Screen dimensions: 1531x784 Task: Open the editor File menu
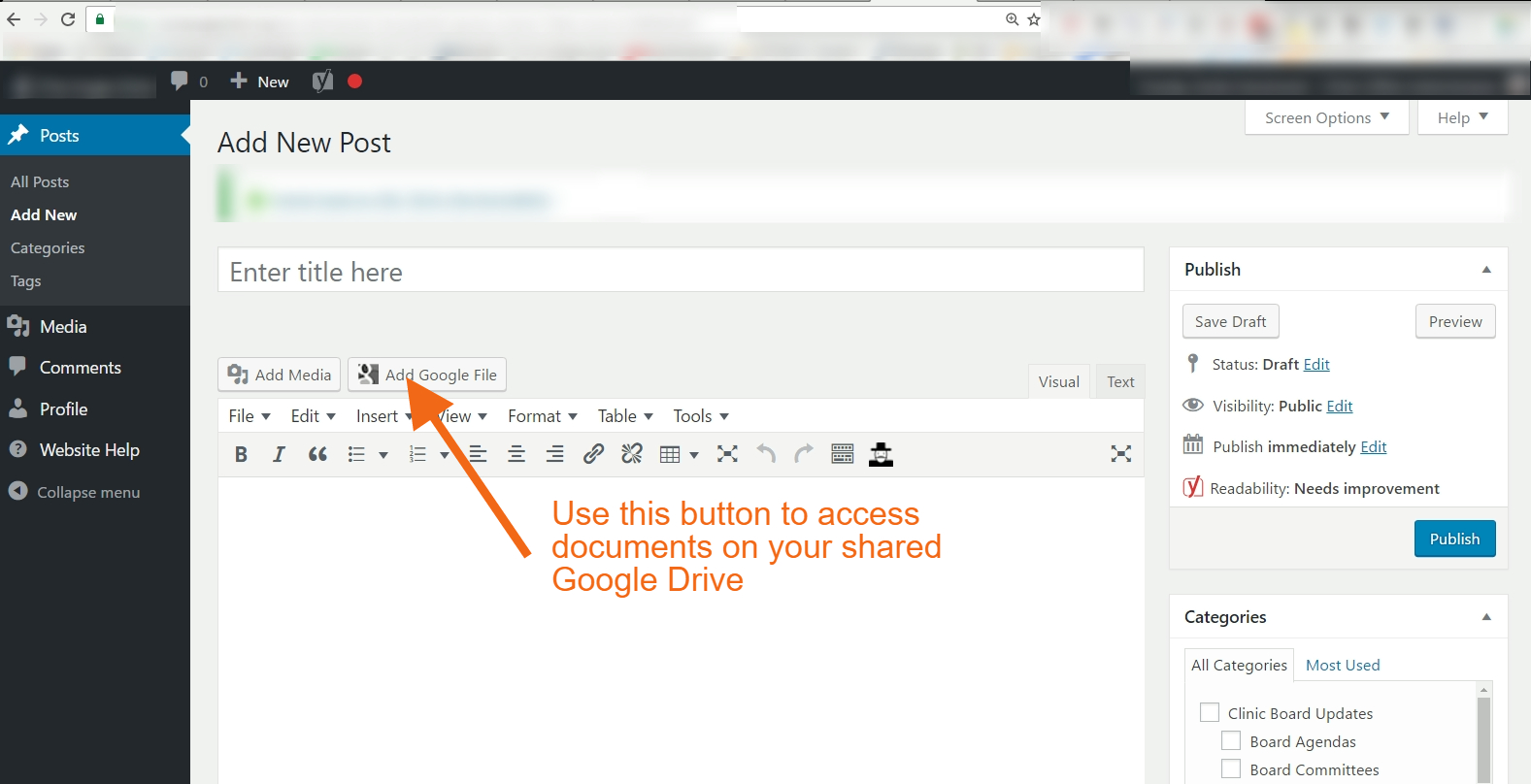[250, 416]
